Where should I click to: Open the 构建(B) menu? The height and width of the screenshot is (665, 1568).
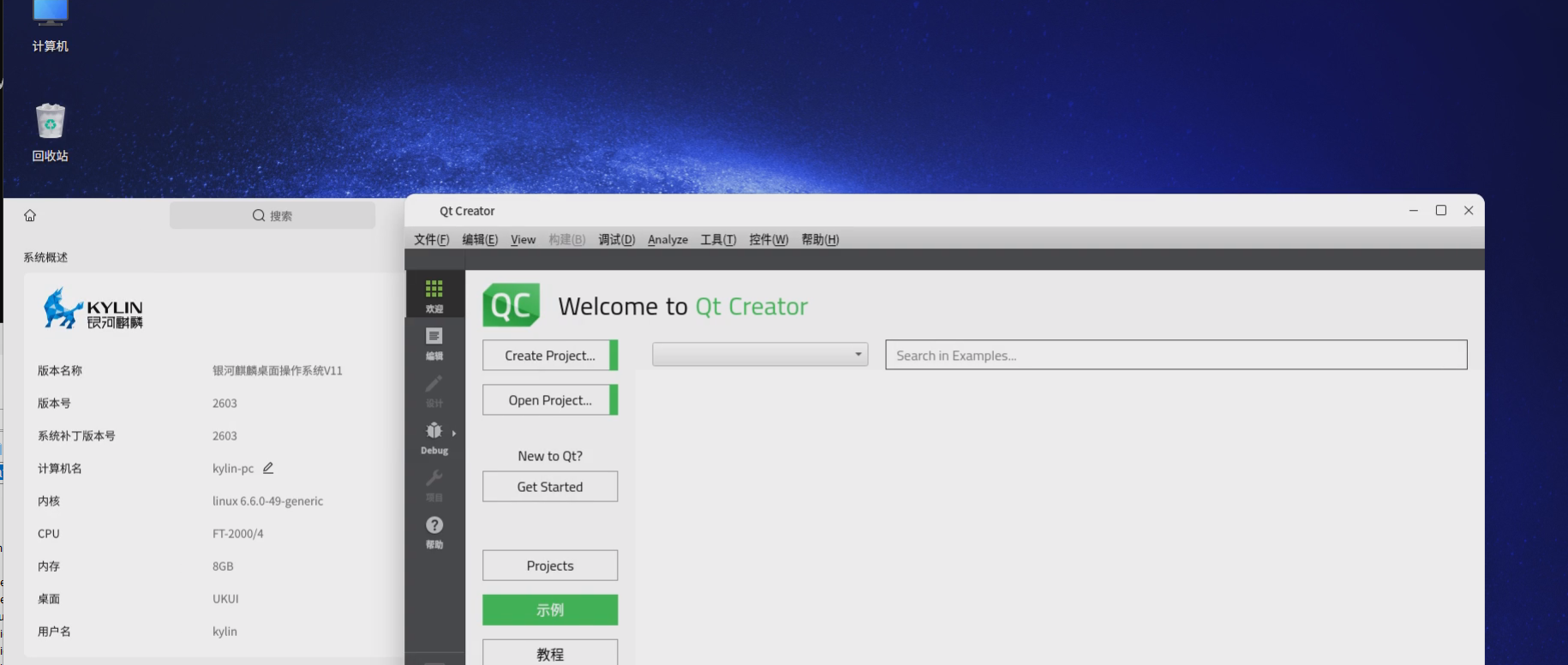pyautogui.click(x=567, y=239)
